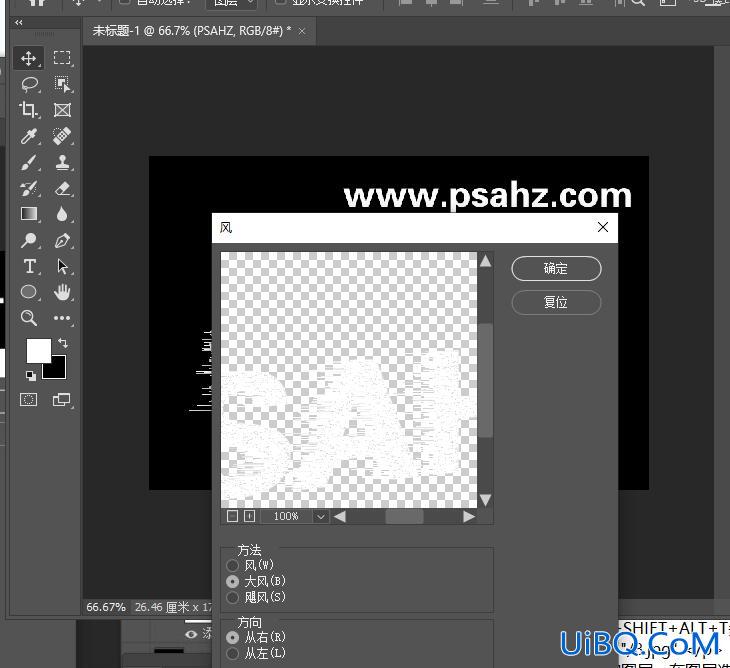Toggle Quick Mask mode
730x668 pixels.
pyautogui.click(x=28, y=399)
